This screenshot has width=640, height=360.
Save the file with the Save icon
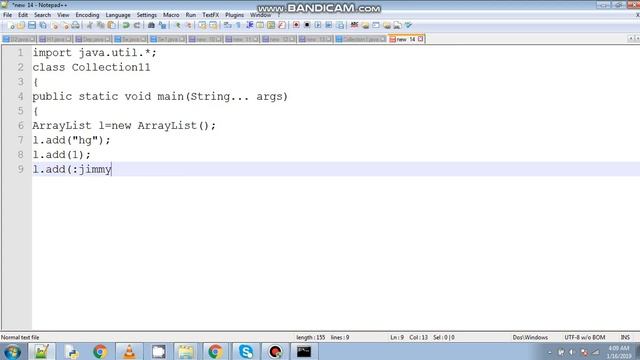pos(32,25)
